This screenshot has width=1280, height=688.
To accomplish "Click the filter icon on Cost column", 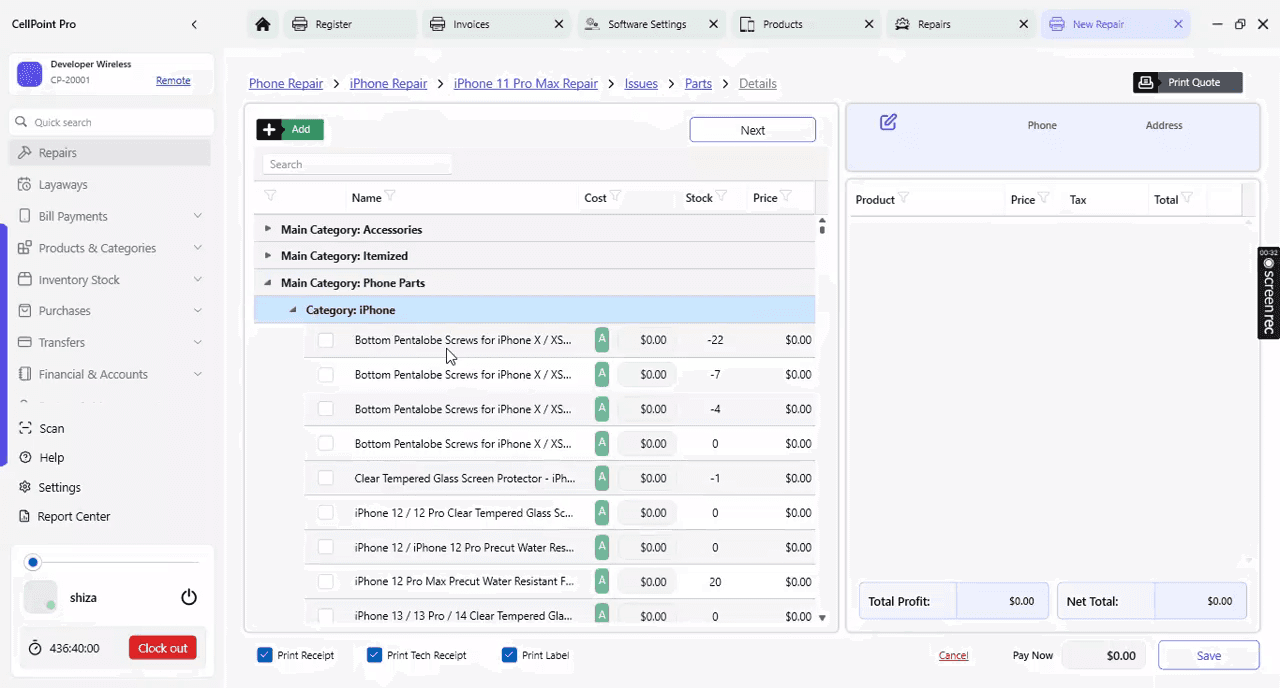I will click(616, 196).
